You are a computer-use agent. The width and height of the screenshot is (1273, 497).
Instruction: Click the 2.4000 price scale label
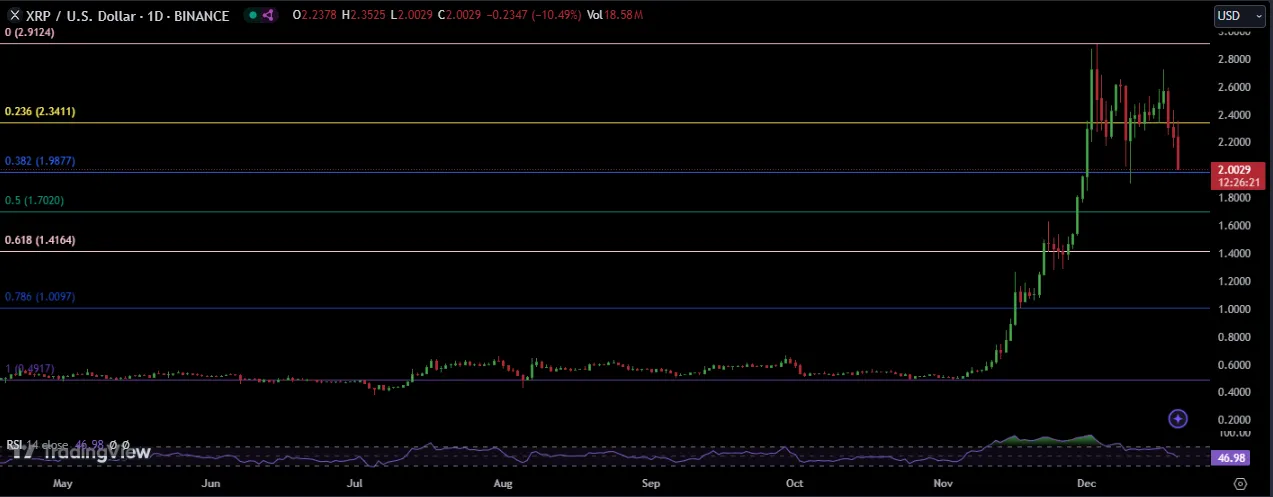1236,115
